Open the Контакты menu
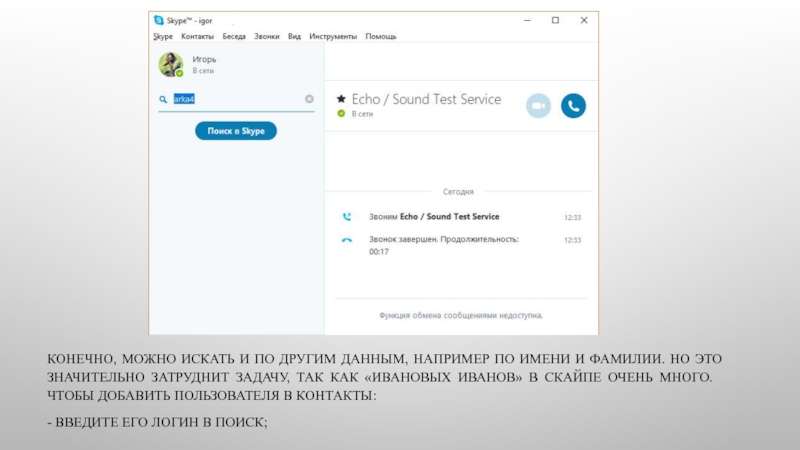The height and width of the screenshot is (450, 800). (197, 36)
